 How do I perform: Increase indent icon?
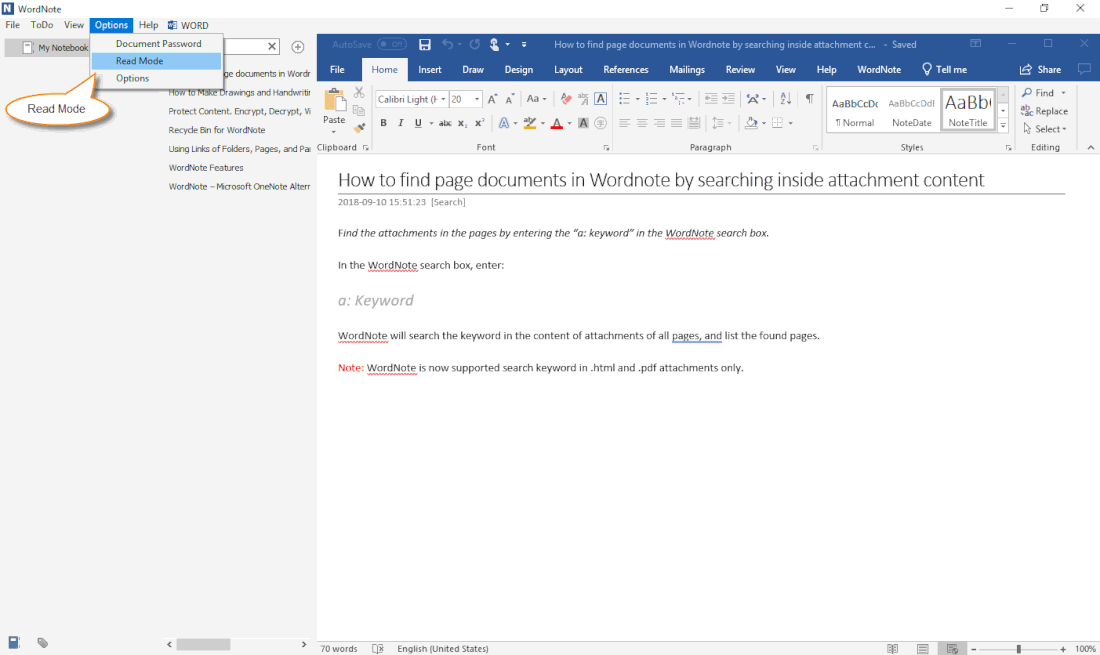[x=728, y=99]
